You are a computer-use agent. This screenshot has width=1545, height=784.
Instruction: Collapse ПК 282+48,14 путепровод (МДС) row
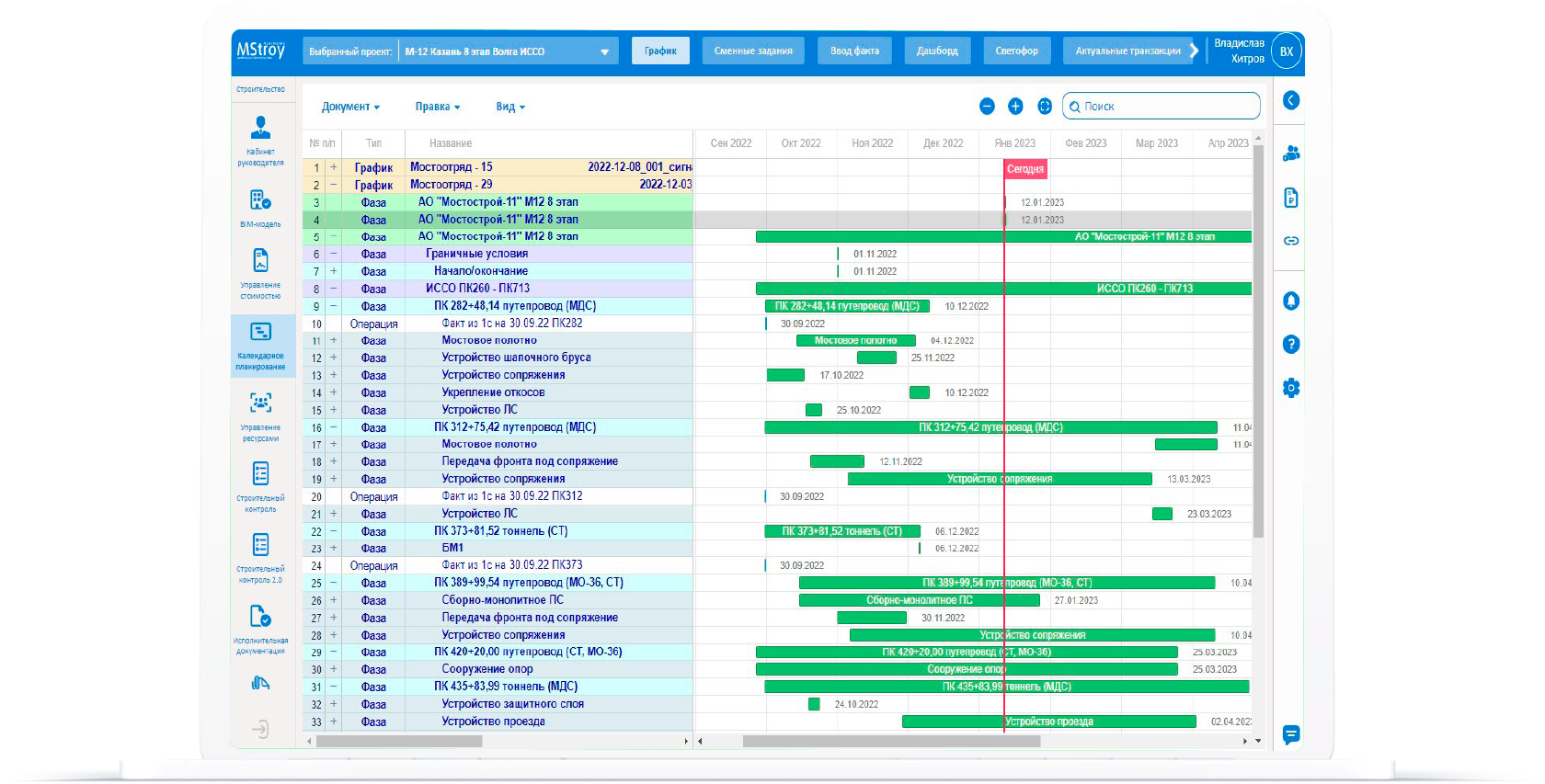click(x=334, y=306)
